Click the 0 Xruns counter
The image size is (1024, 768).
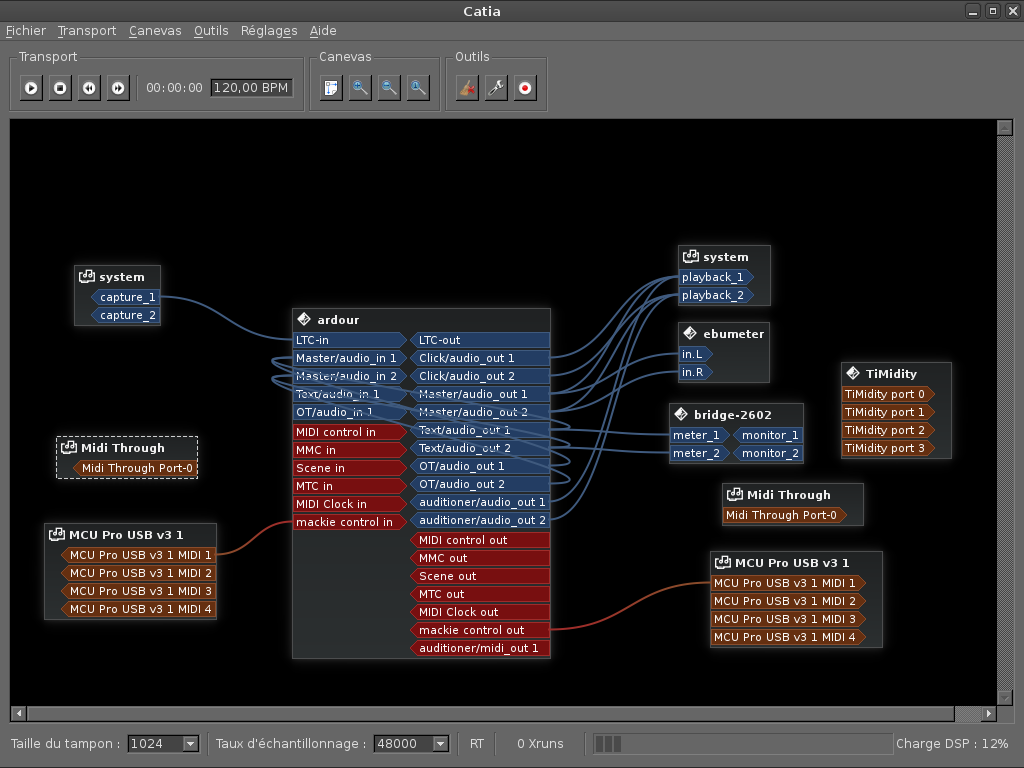540,743
